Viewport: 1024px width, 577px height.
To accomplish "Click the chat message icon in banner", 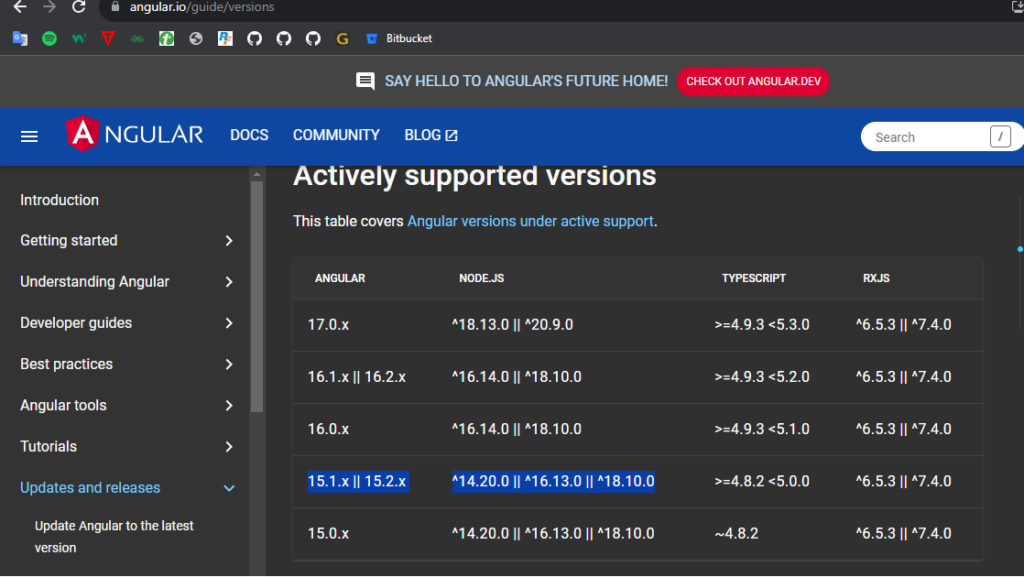I will point(365,81).
